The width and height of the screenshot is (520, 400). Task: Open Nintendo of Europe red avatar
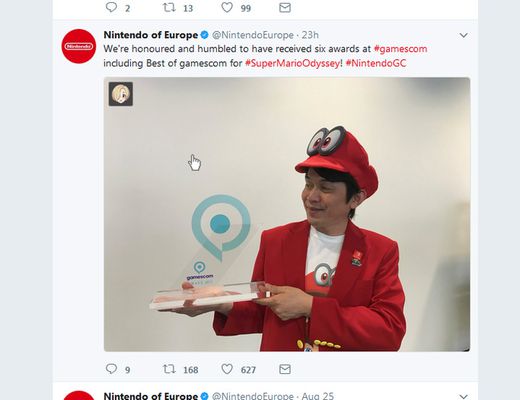[79, 46]
